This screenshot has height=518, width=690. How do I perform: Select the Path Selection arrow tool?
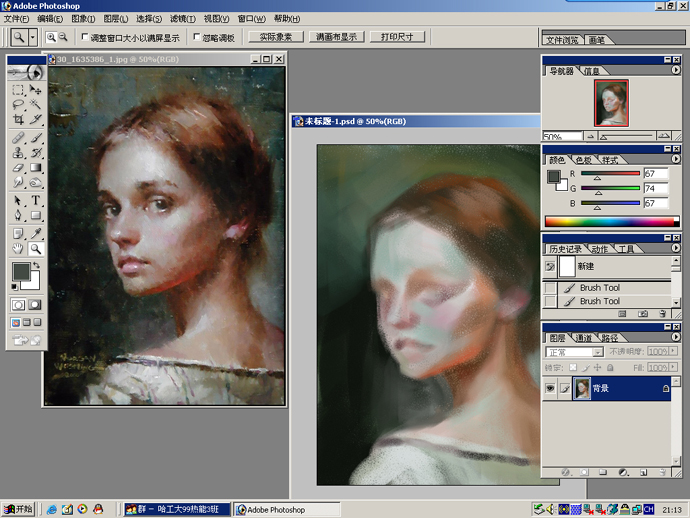(x=18, y=201)
